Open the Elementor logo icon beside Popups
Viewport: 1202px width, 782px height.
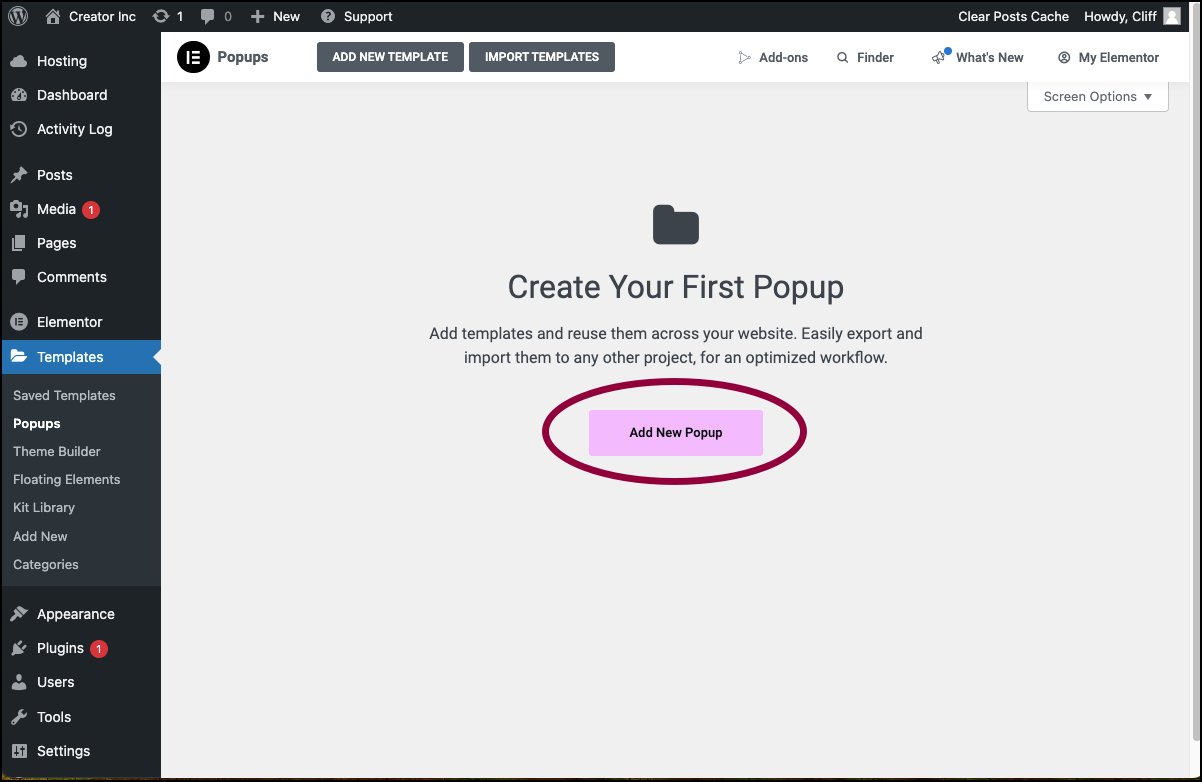(x=193, y=57)
